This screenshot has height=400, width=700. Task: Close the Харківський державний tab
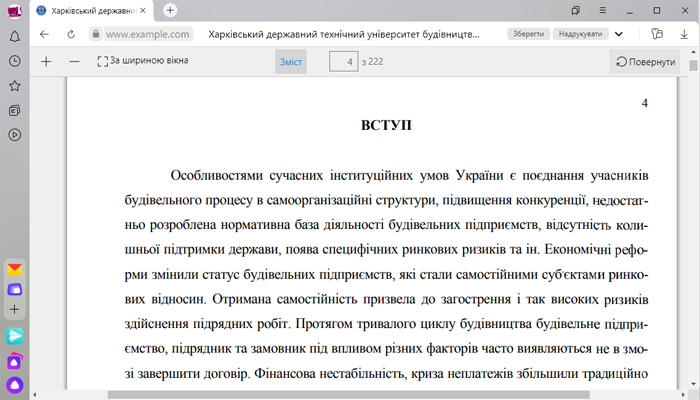[143, 10]
